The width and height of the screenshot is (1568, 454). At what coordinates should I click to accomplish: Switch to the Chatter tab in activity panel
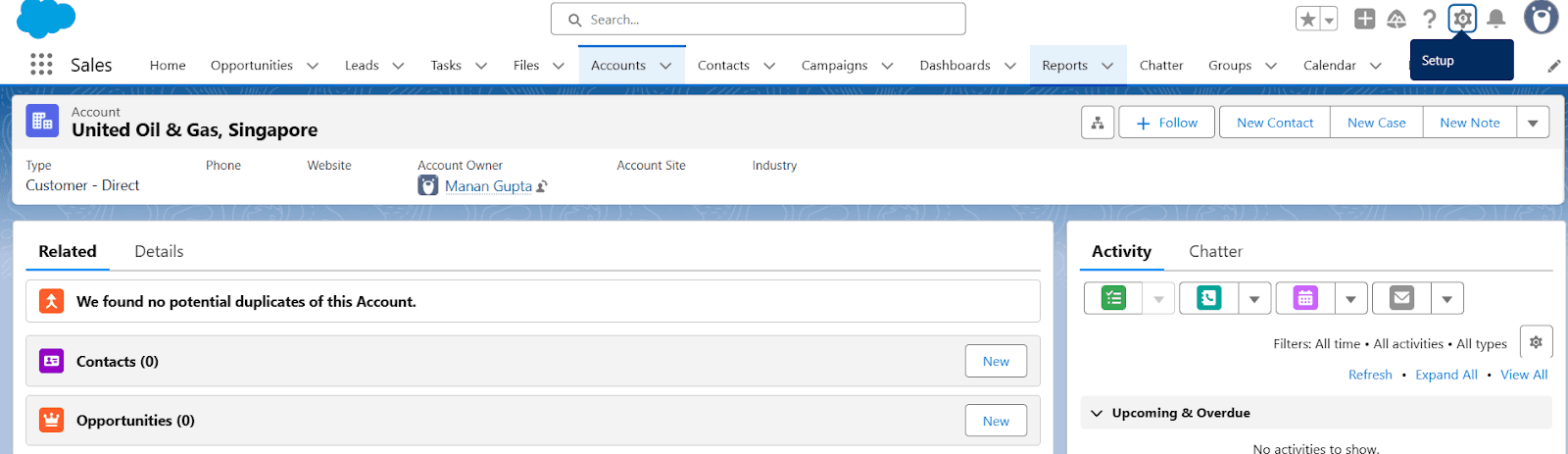coord(1215,252)
